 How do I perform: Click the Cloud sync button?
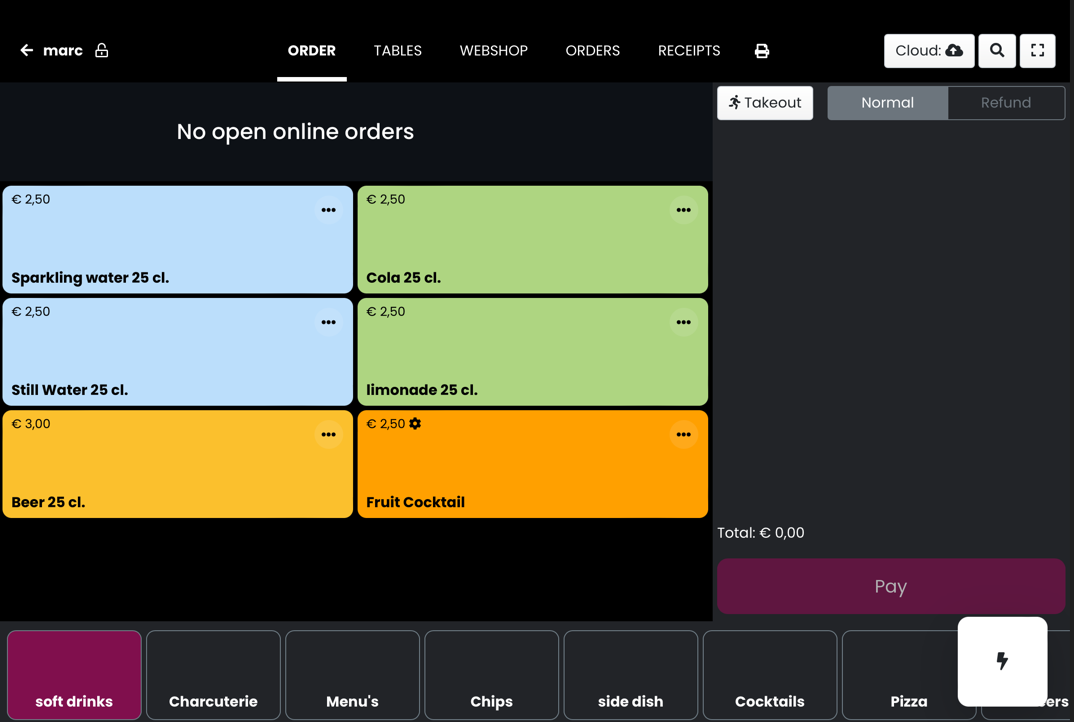[x=929, y=51]
